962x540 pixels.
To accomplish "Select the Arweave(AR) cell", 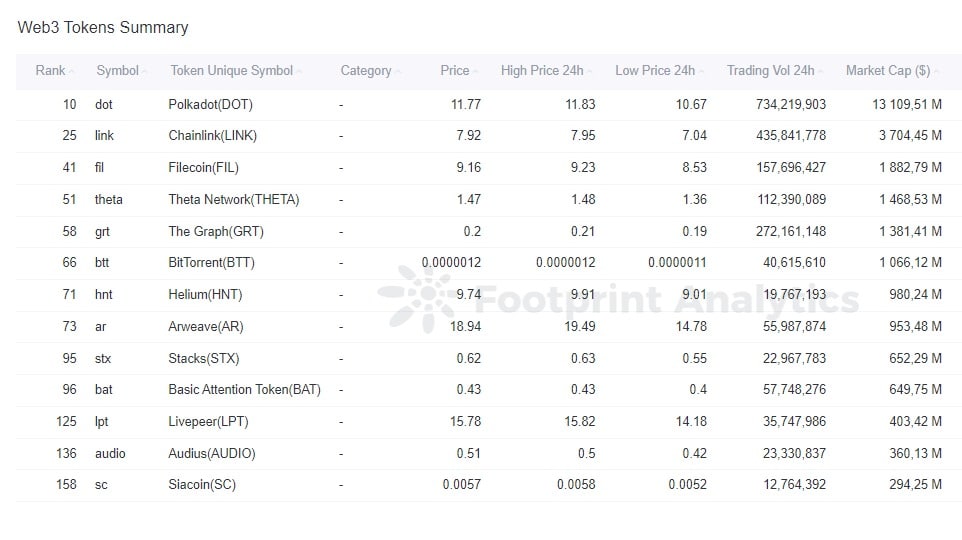I will point(206,326).
